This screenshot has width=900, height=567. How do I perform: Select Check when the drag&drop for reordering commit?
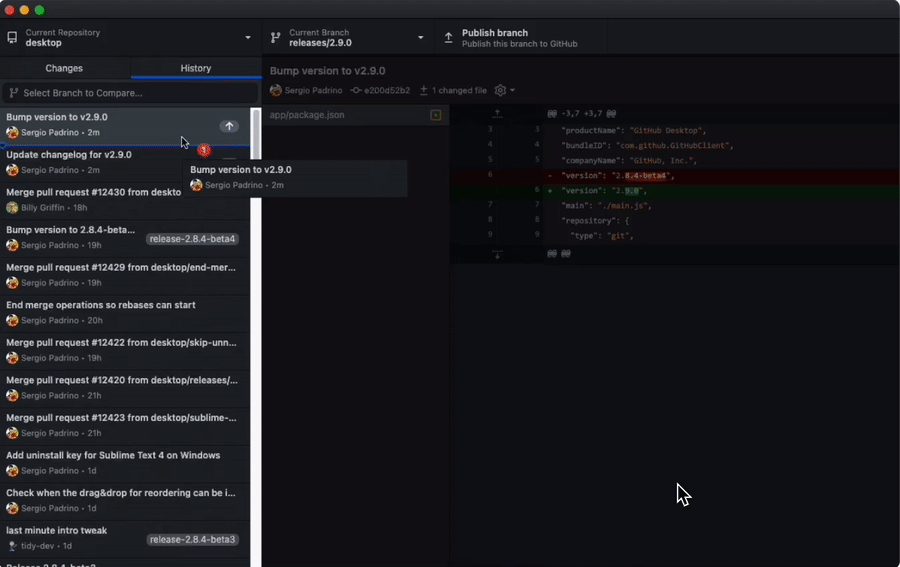(x=125, y=500)
